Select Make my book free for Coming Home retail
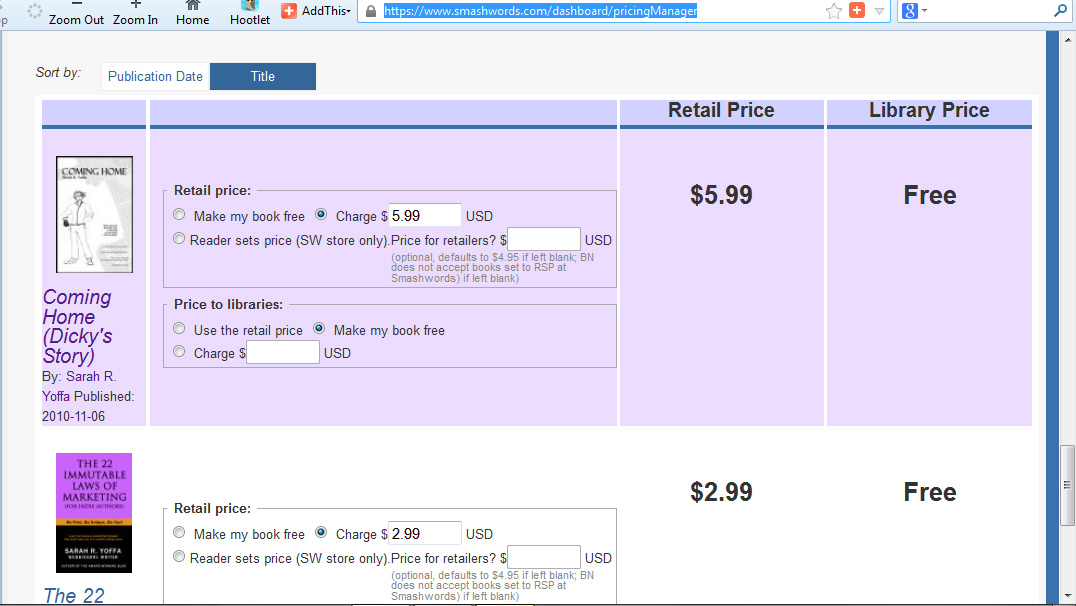1076x606 pixels. (x=179, y=215)
